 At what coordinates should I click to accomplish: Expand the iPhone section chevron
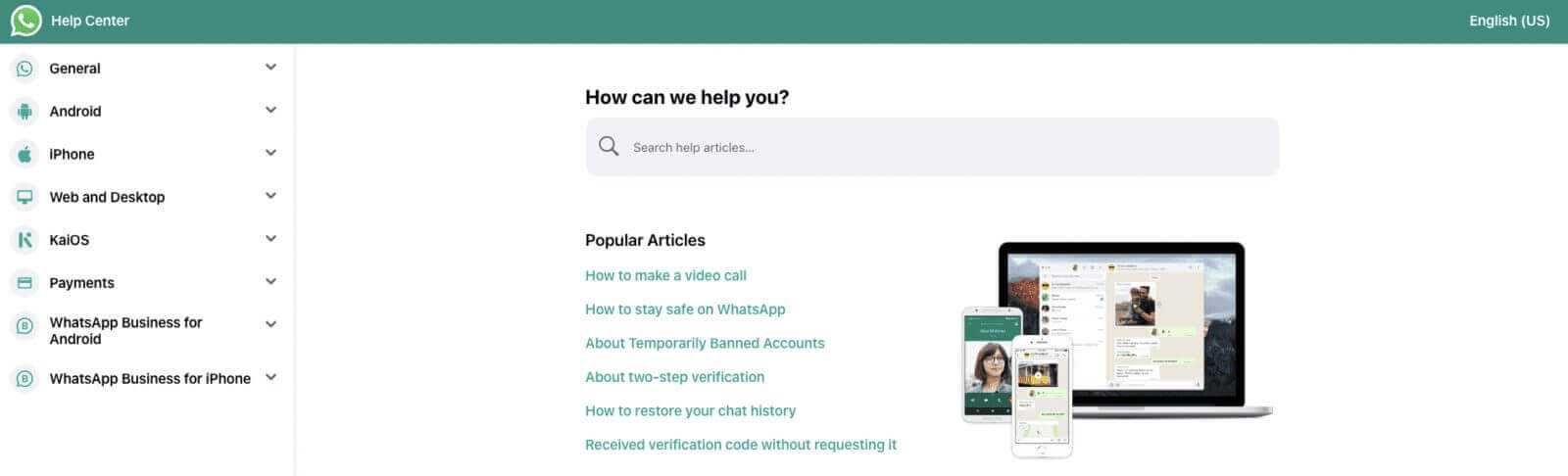point(270,153)
